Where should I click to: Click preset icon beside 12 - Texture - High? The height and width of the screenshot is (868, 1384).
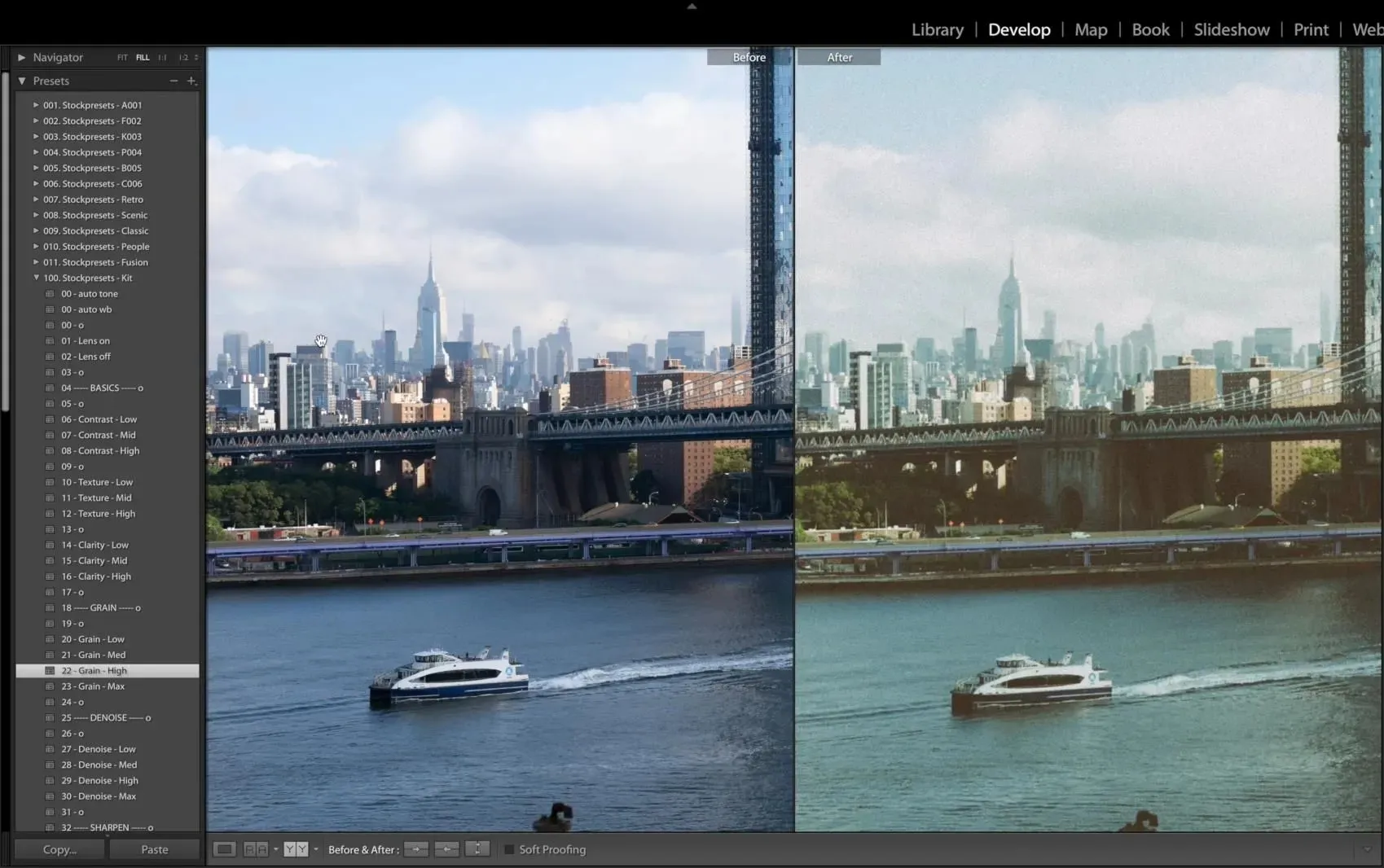[x=50, y=514]
